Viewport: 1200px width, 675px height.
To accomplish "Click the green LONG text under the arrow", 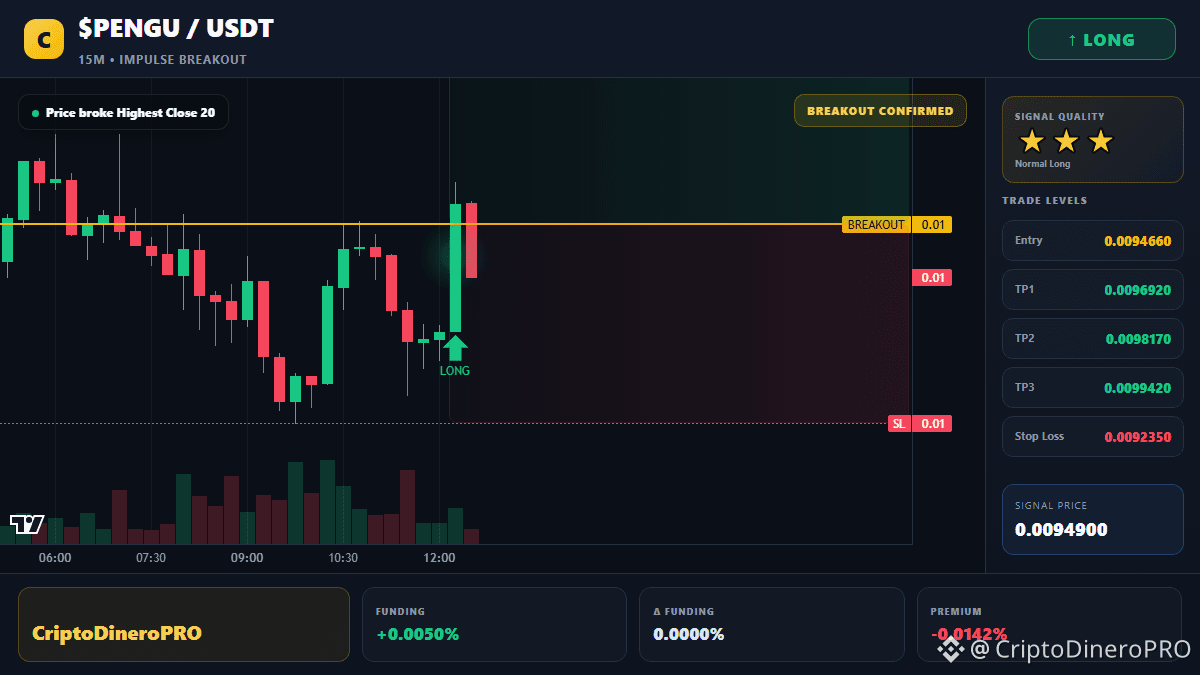I will [455, 371].
